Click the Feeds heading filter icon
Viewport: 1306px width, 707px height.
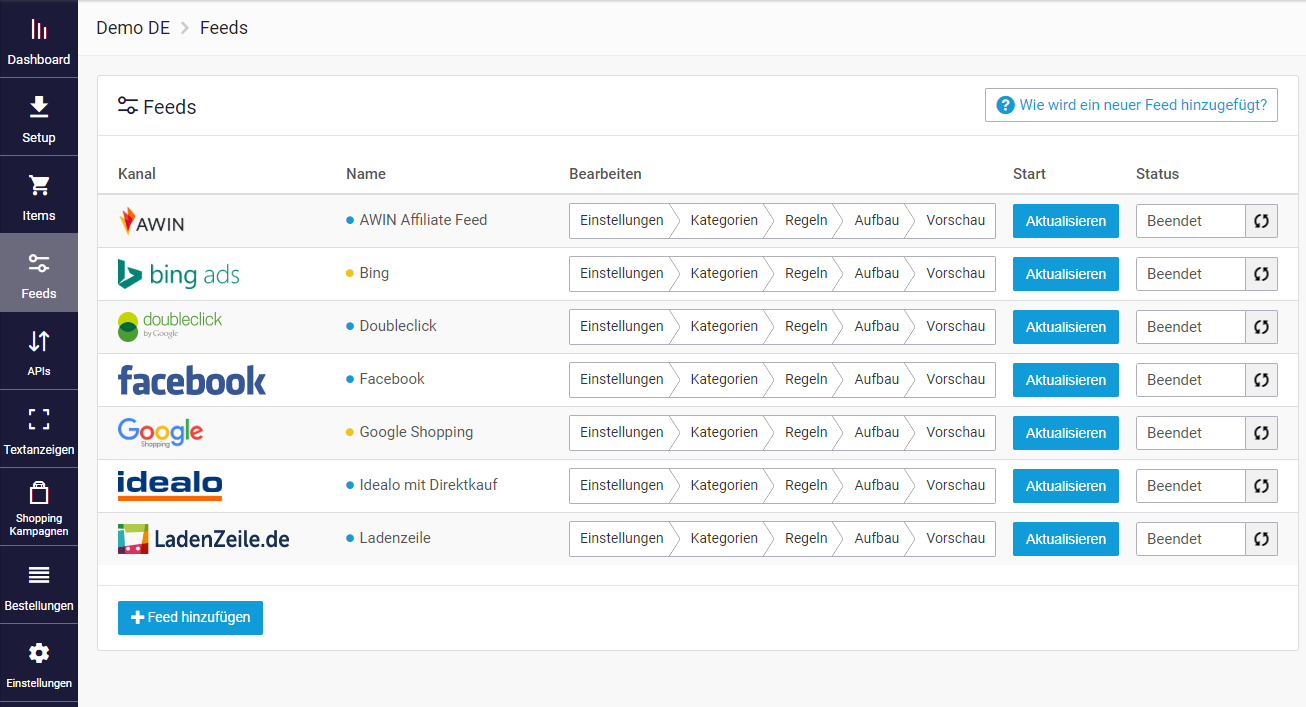(127, 106)
